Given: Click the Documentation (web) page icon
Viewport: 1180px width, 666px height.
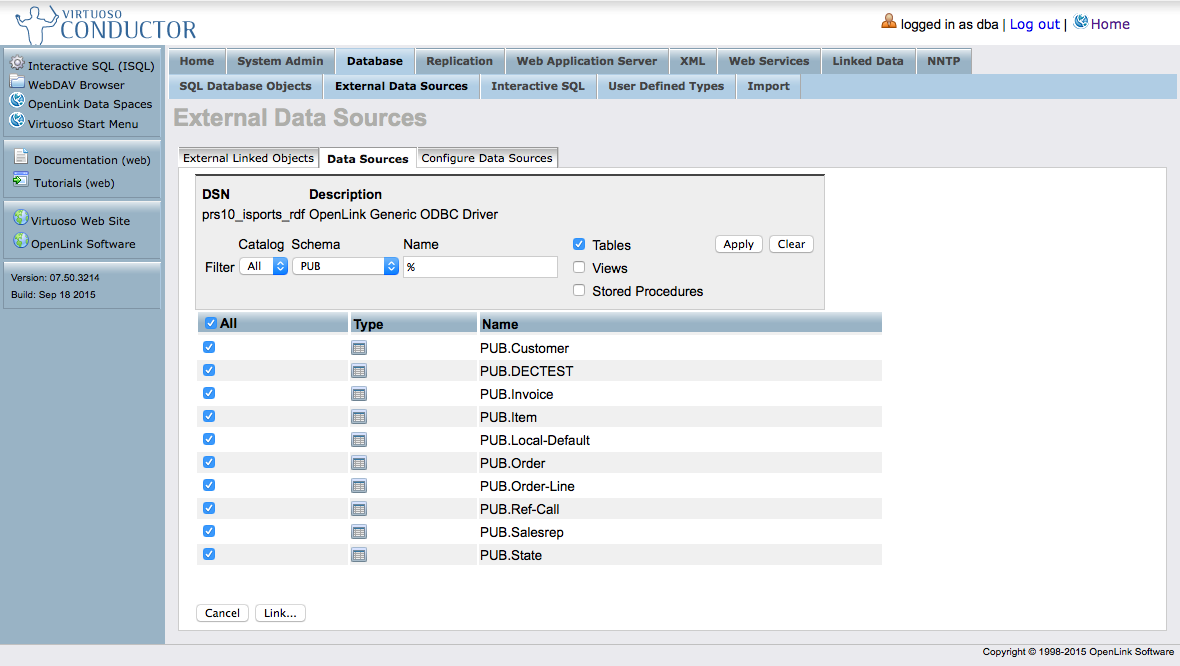Looking at the screenshot, I should tap(21, 157).
